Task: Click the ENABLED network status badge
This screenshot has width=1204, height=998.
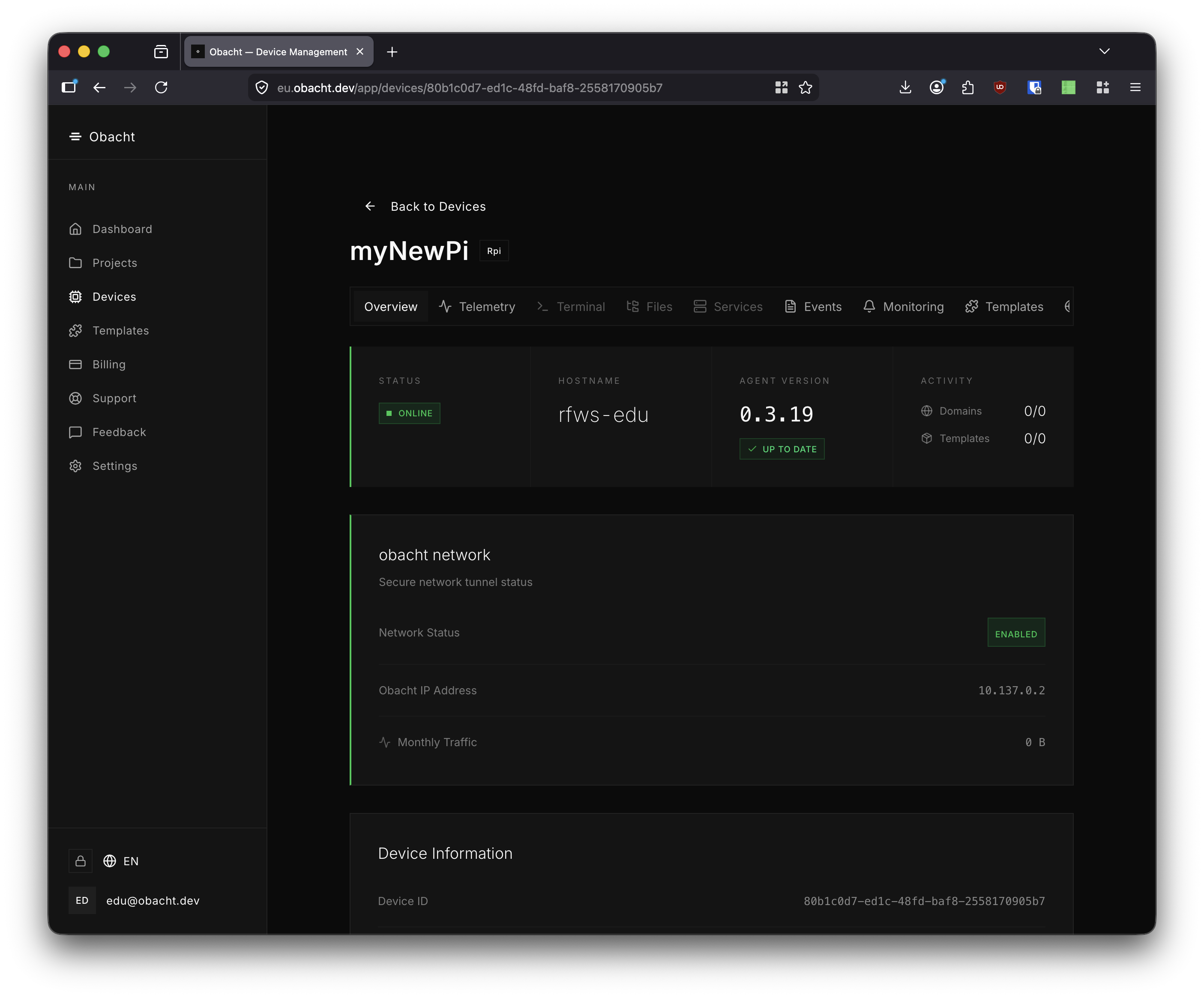Action: coord(1016,633)
